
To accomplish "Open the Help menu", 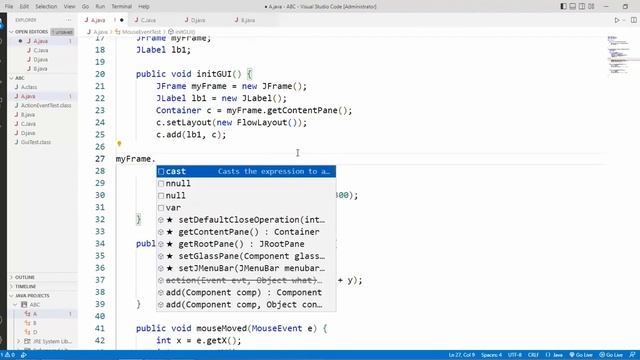I will point(144,7).
